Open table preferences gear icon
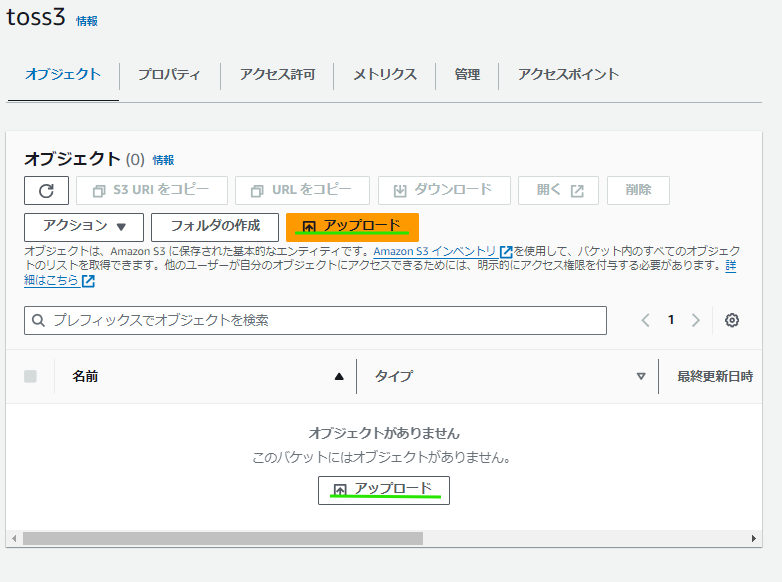This screenshot has height=582, width=782. [732, 320]
